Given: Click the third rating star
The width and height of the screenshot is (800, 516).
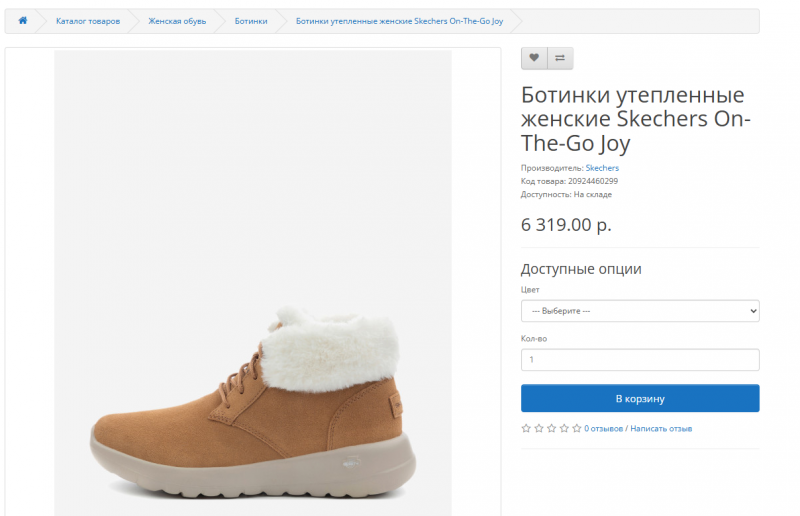Looking at the screenshot, I should (x=551, y=428).
